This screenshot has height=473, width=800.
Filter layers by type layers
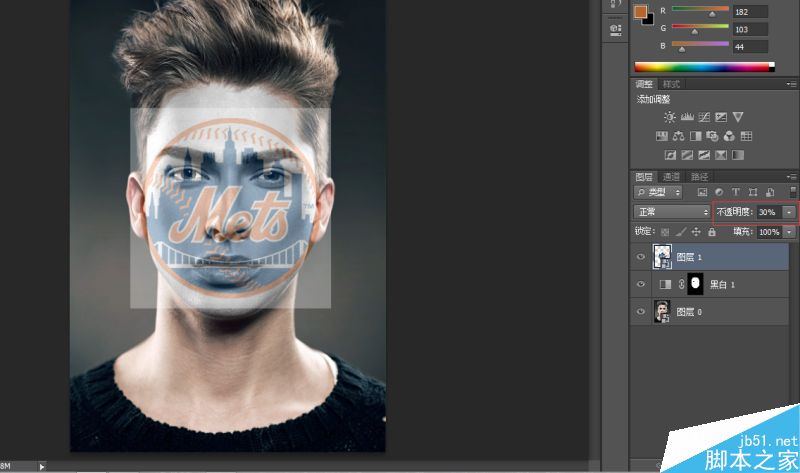point(735,192)
